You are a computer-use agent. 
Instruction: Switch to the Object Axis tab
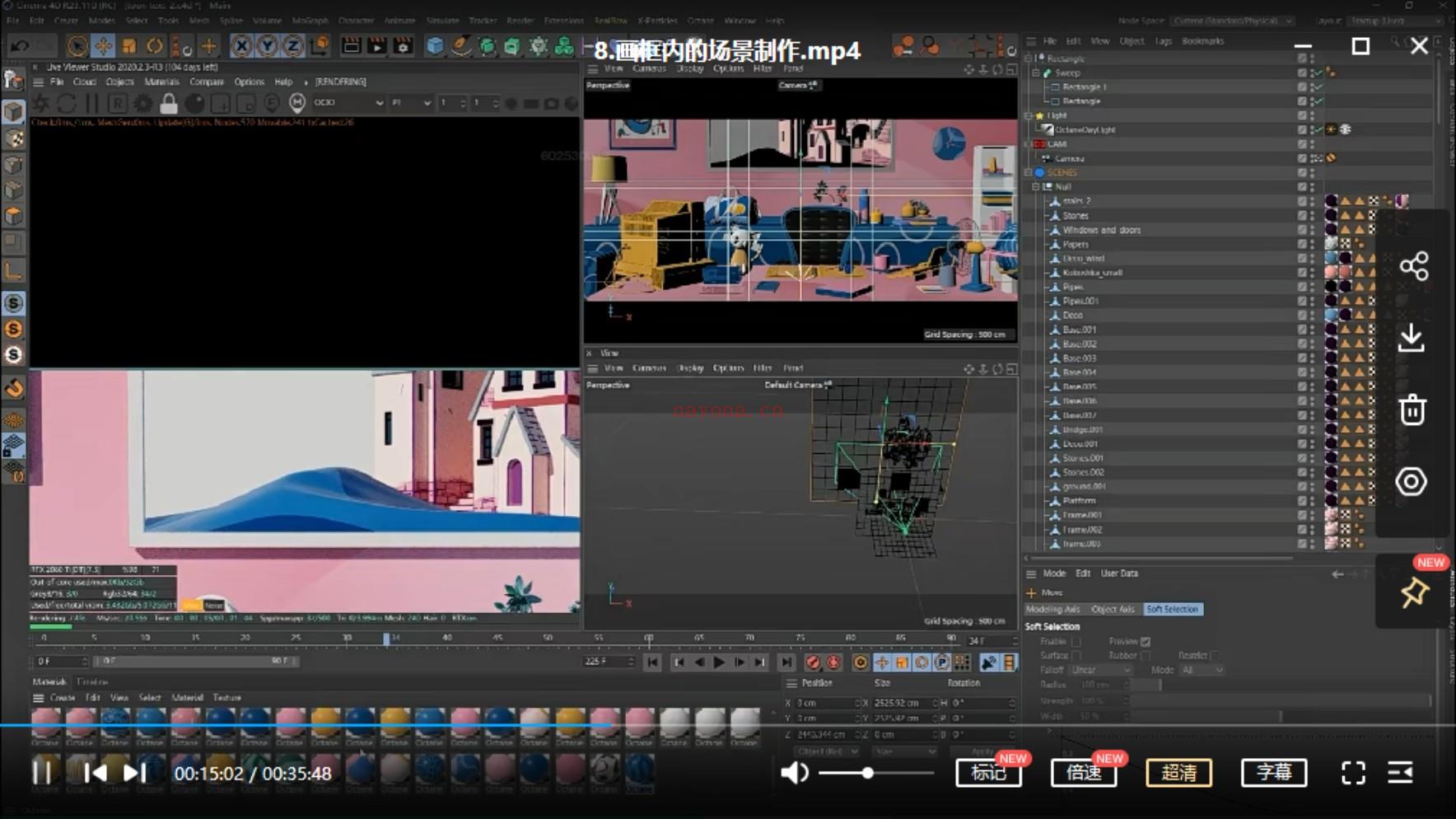coord(1112,609)
